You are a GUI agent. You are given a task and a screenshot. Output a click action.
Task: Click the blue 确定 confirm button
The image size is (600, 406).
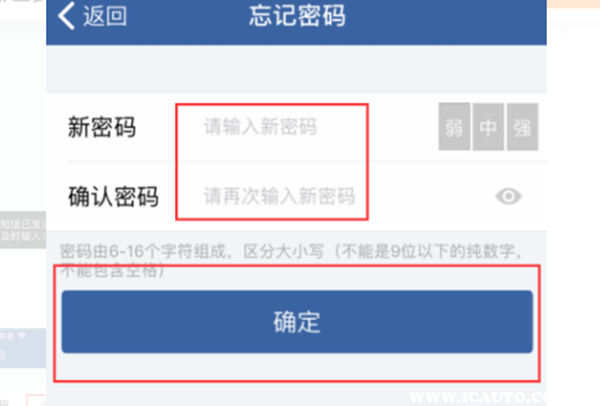(297, 321)
